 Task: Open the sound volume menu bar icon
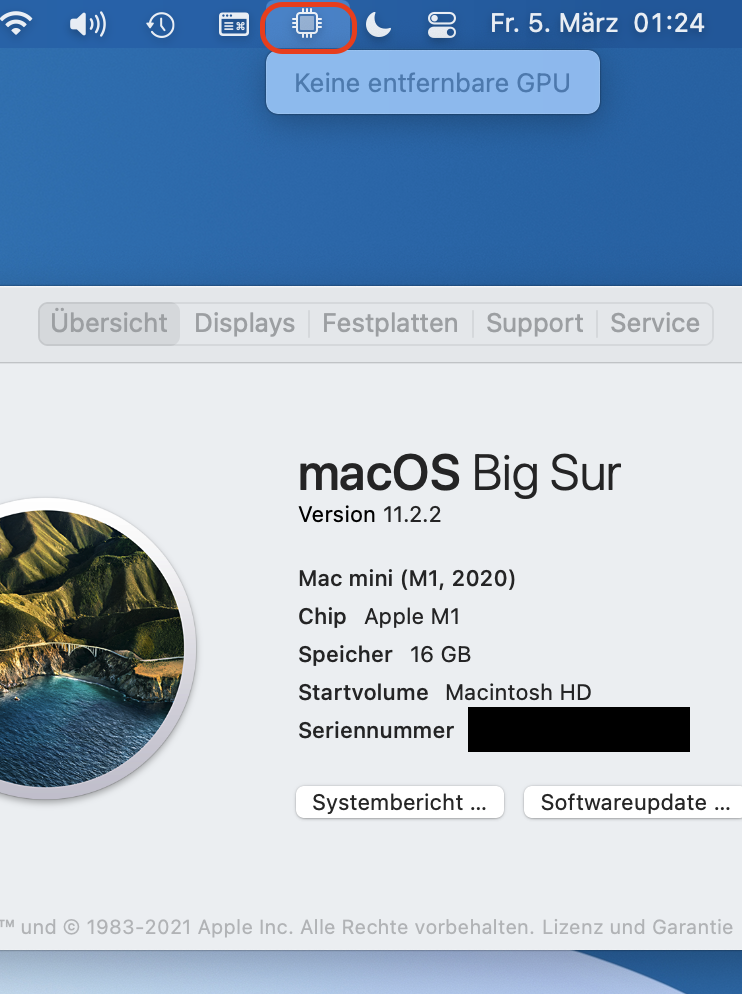[88, 25]
